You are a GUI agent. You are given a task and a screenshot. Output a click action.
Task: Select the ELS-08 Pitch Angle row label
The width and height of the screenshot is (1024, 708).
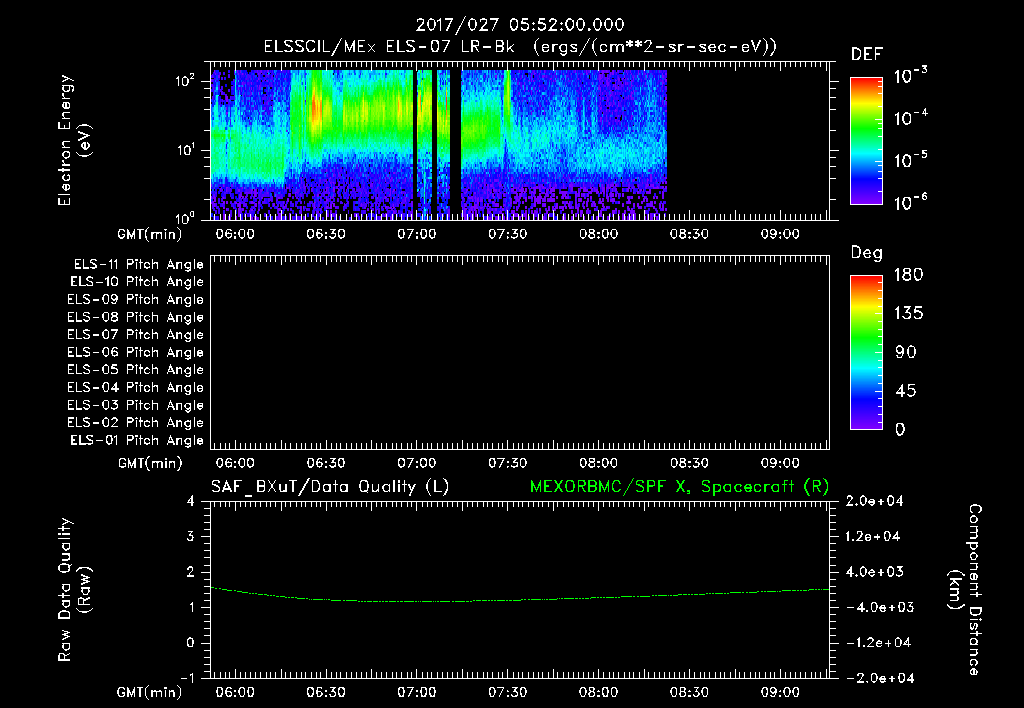pyautogui.click(x=135, y=317)
